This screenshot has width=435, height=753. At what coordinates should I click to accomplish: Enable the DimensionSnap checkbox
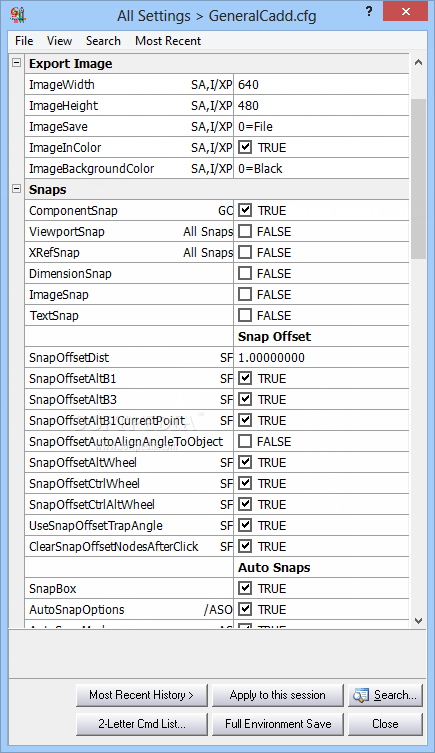(245, 273)
